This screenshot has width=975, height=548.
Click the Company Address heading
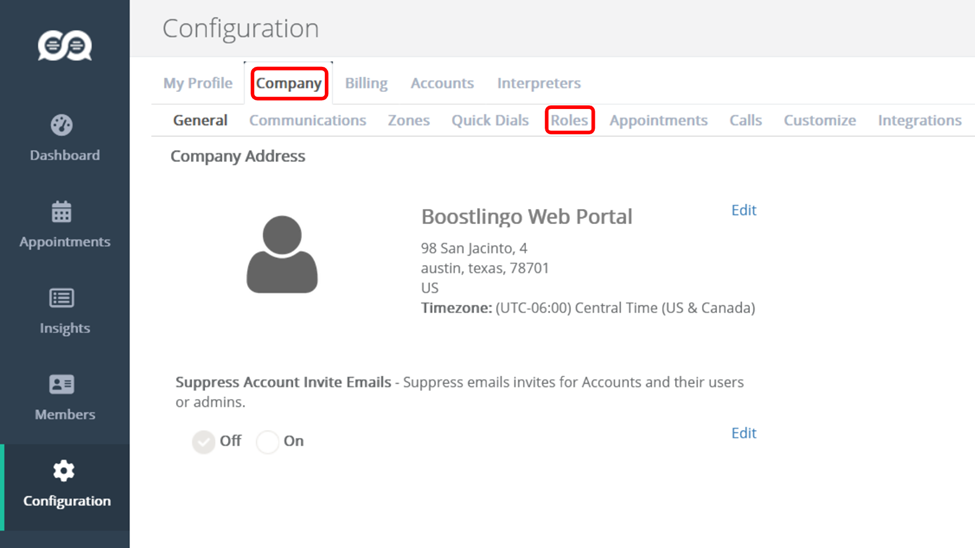238,156
